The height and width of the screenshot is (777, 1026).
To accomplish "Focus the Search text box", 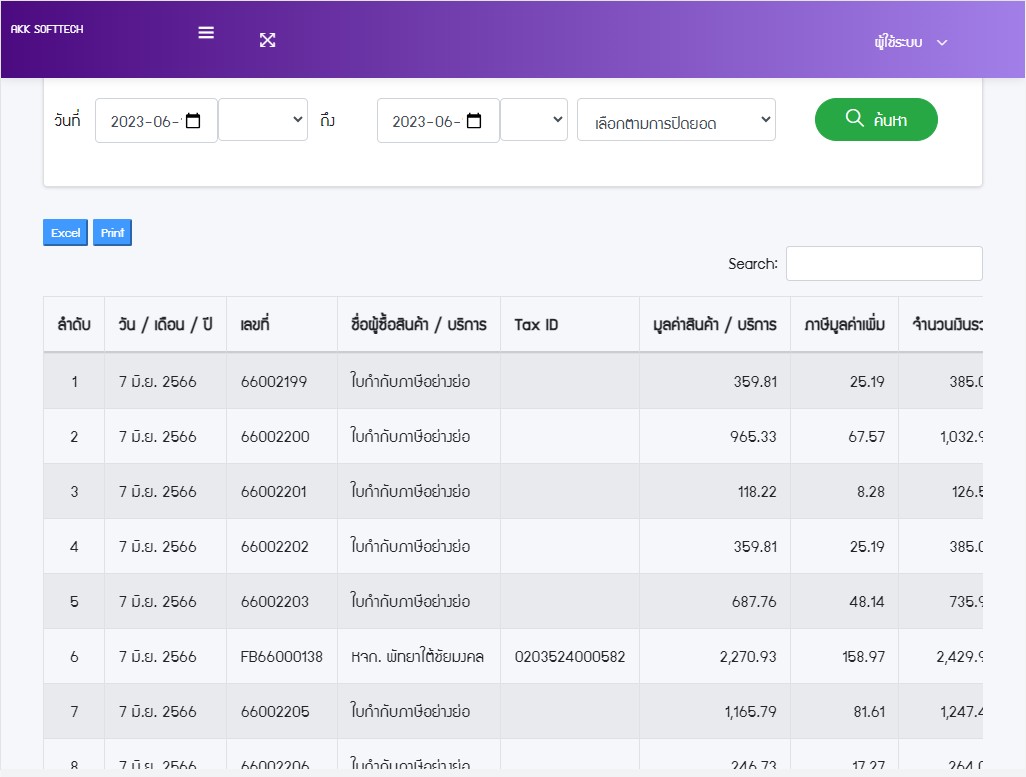I will click(883, 264).
